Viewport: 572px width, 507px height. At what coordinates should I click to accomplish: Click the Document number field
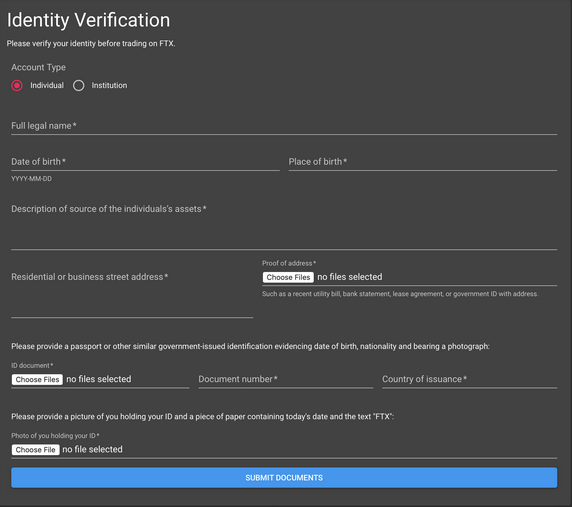click(286, 379)
